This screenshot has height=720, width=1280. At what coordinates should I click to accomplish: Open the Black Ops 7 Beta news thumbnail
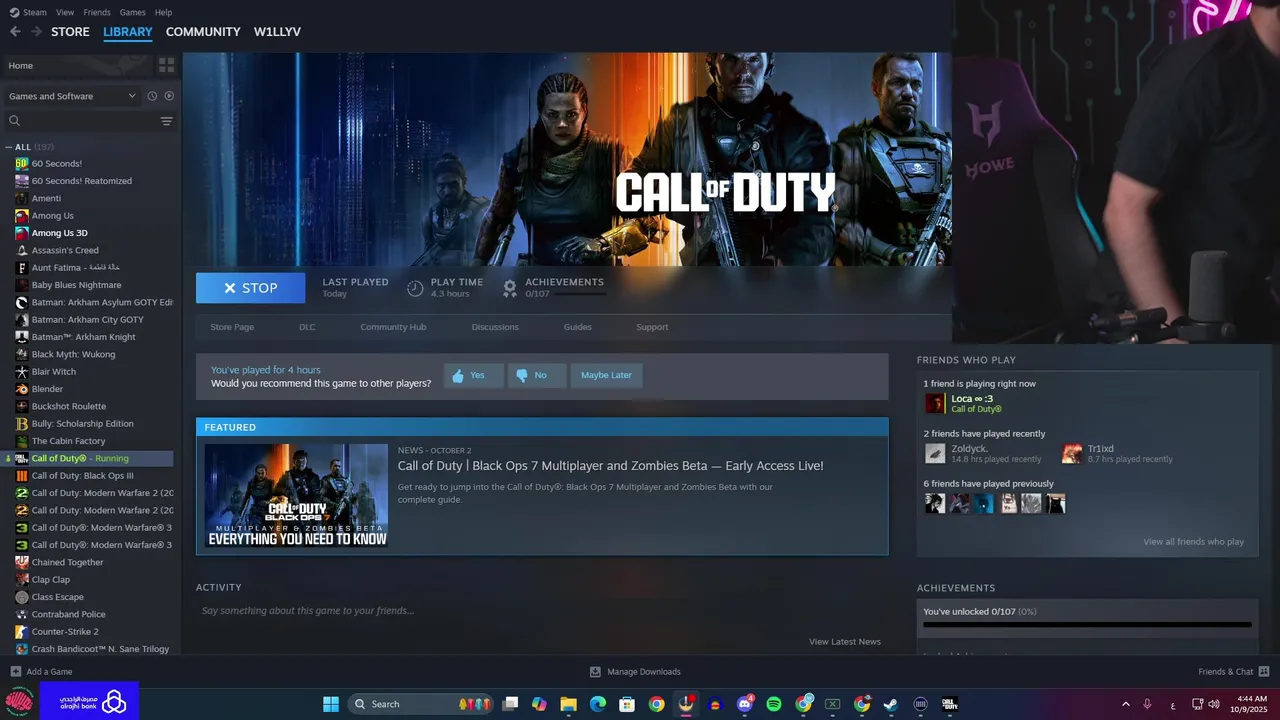(296, 495)
